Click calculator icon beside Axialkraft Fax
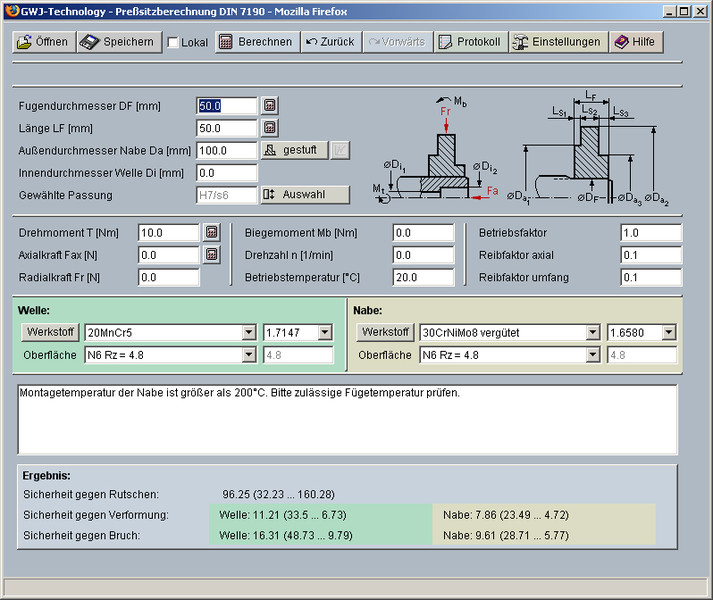The height and width of the screenshot is (600, 713). click(x=211, y=254)
